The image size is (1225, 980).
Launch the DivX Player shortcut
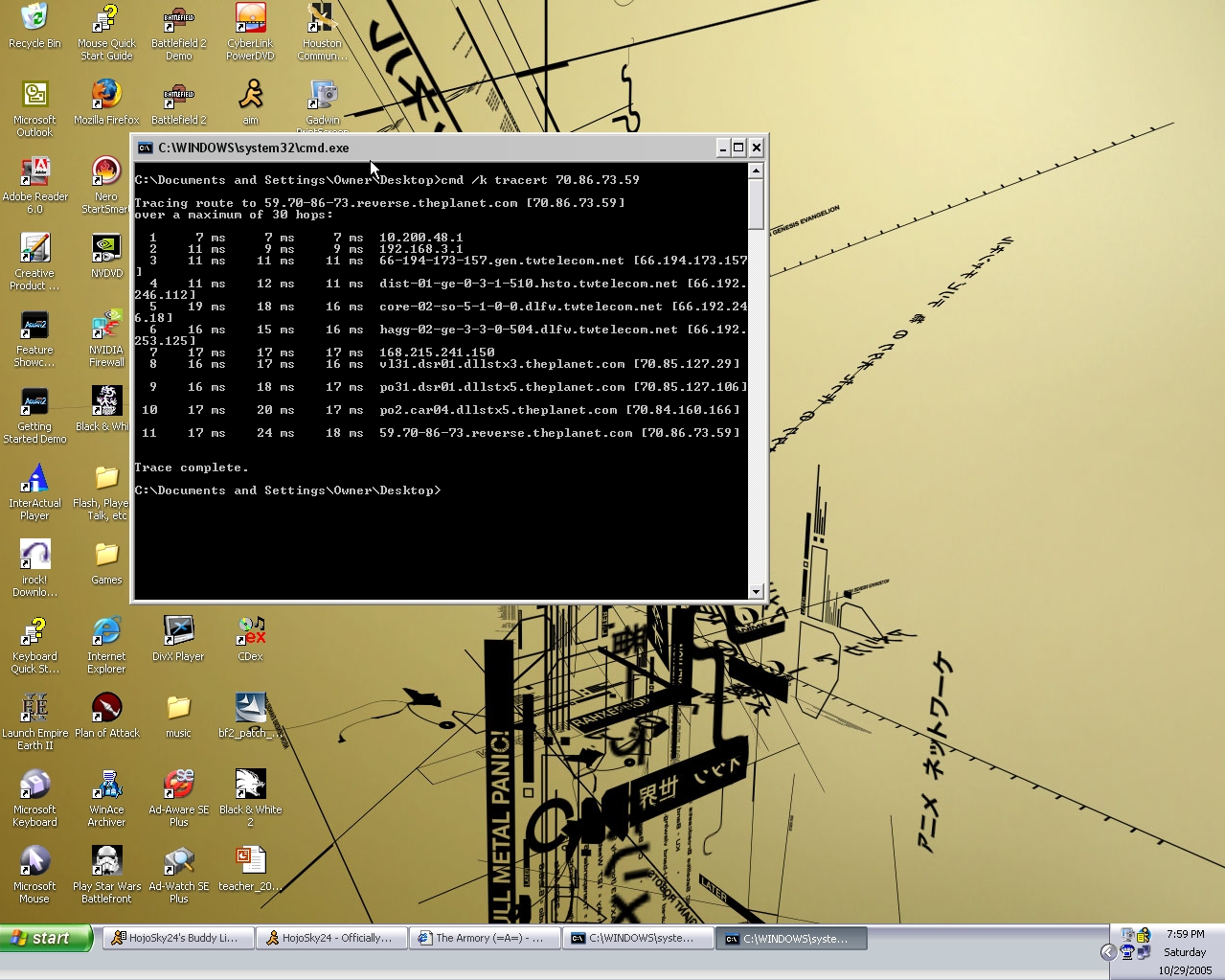pyautogui.click(x=178, y=632)
